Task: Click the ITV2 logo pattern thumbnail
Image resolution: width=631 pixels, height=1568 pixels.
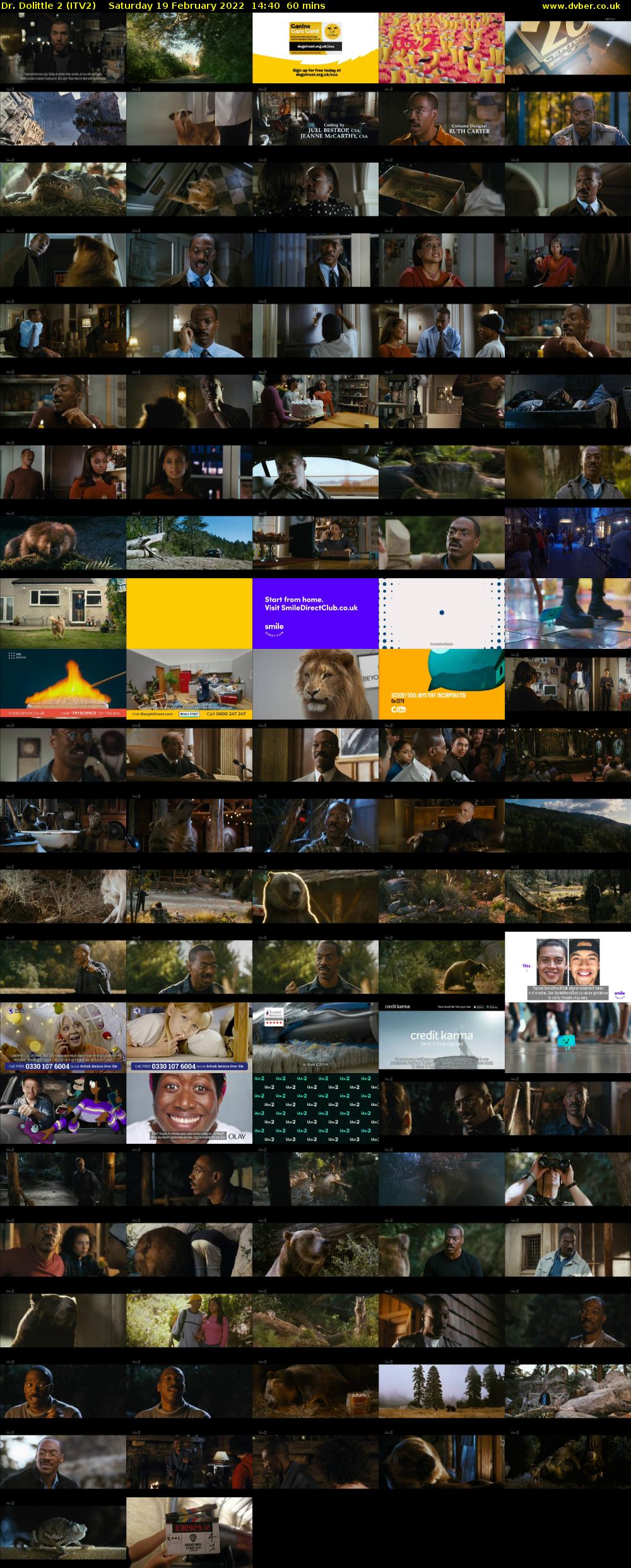Action: click(x=315, y=1108)
